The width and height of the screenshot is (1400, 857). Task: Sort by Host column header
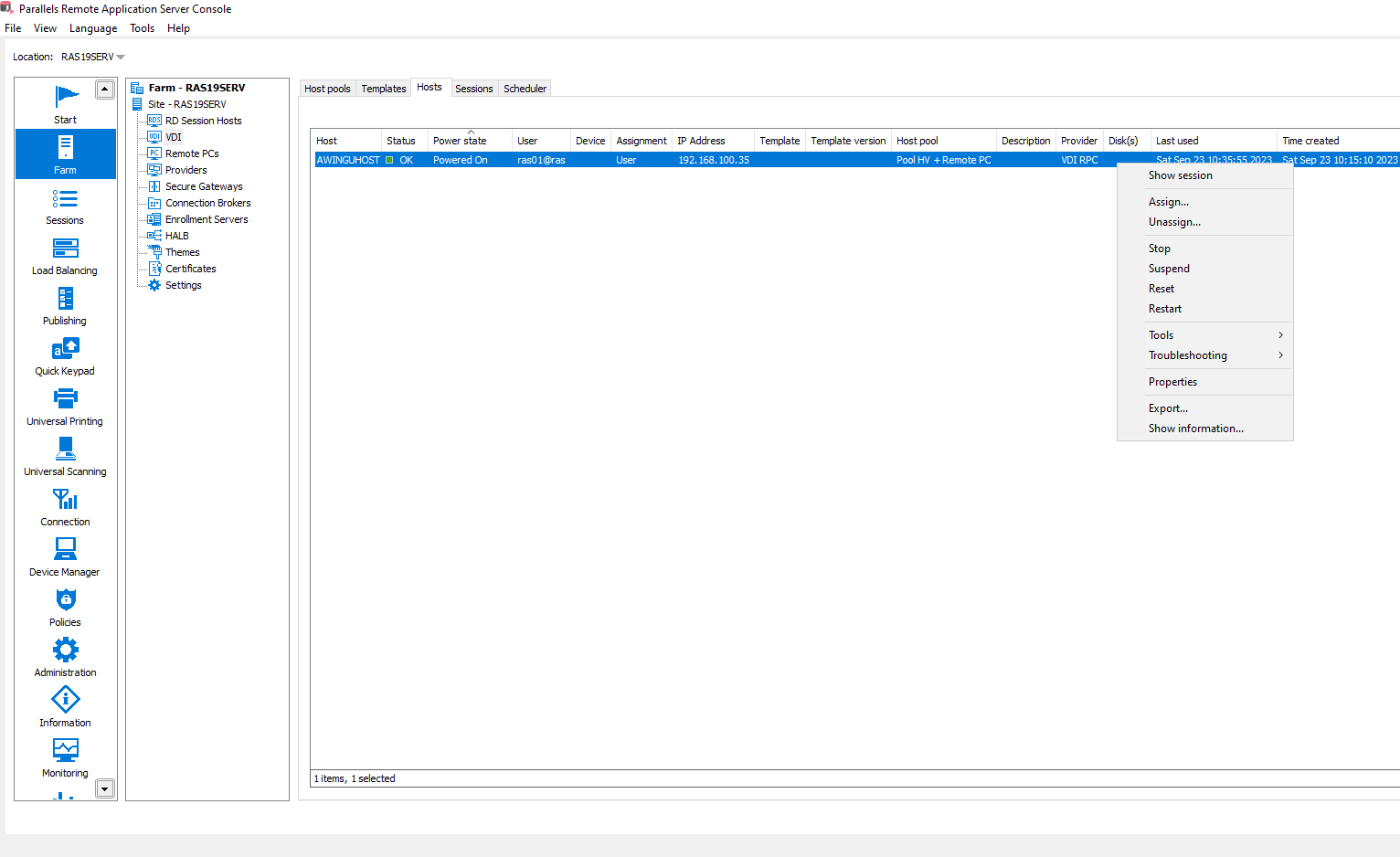pos(346,141)
